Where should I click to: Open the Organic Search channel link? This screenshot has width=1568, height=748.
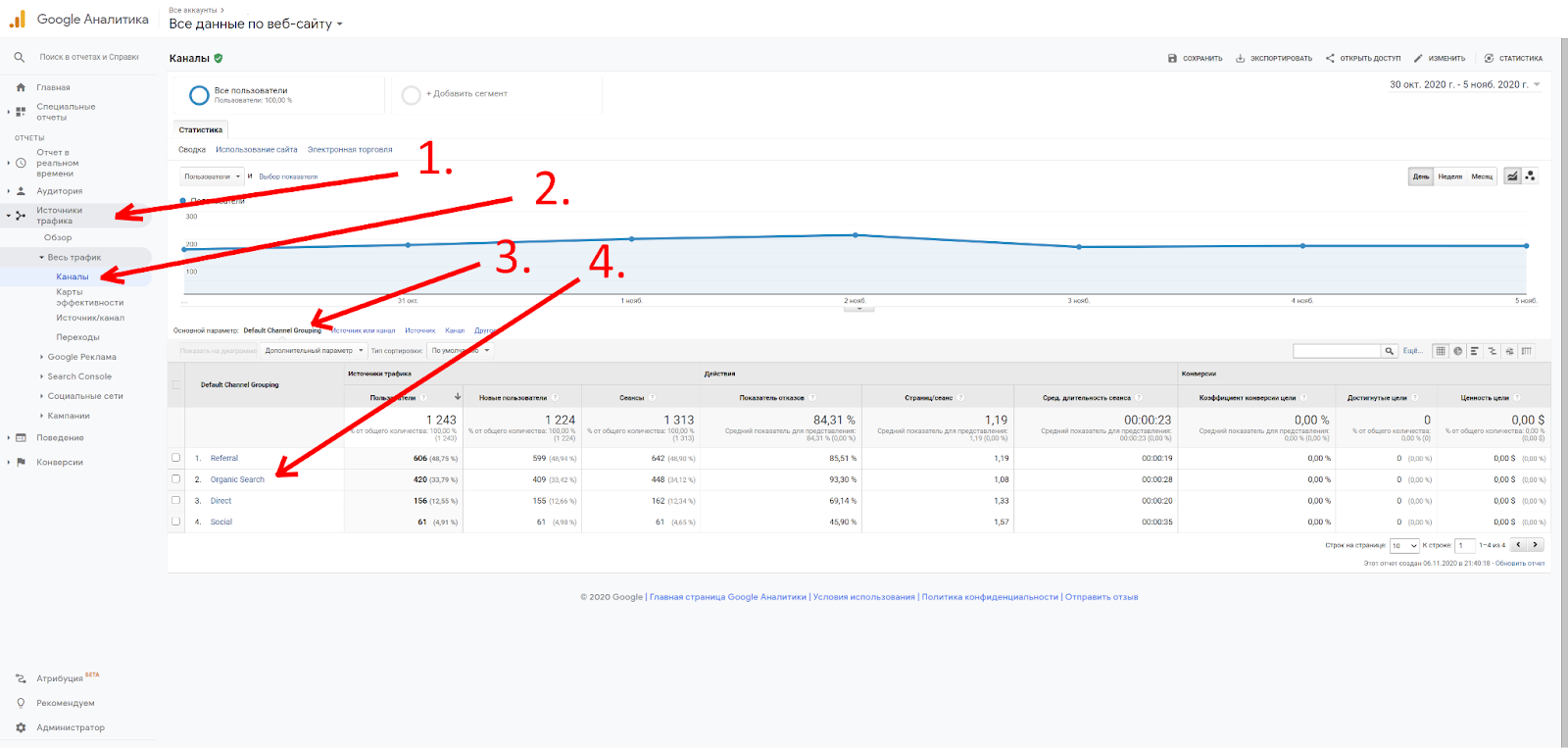point(237,479)
